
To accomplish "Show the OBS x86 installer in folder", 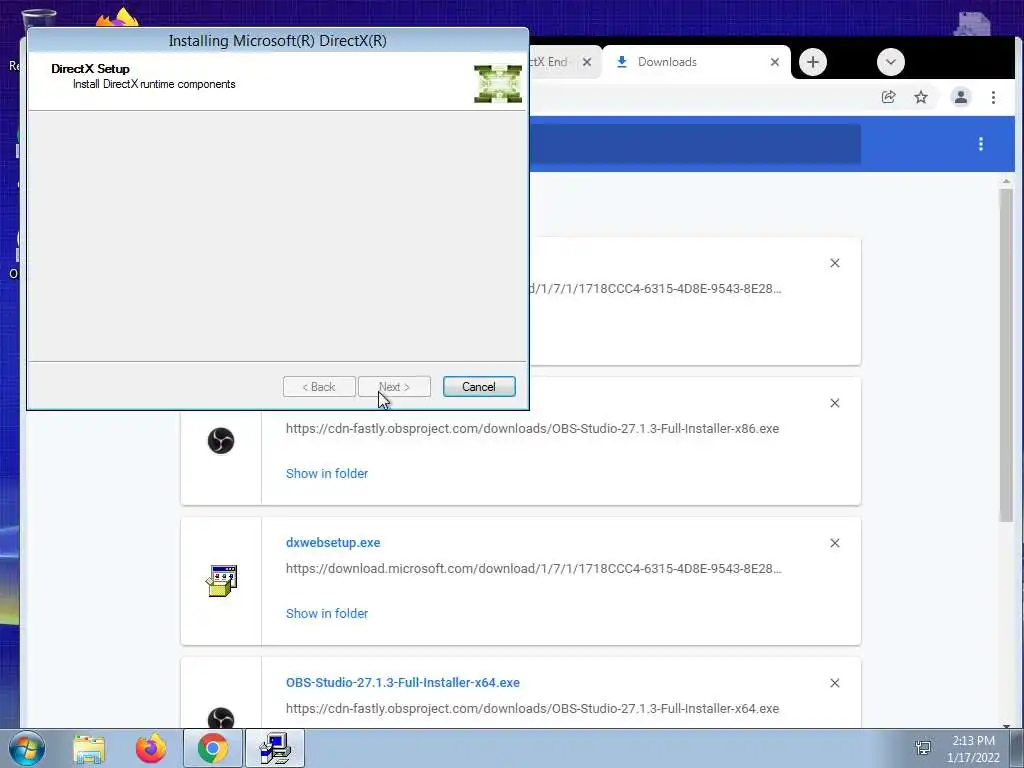I will pyautogui.click(x=327, y=473).
